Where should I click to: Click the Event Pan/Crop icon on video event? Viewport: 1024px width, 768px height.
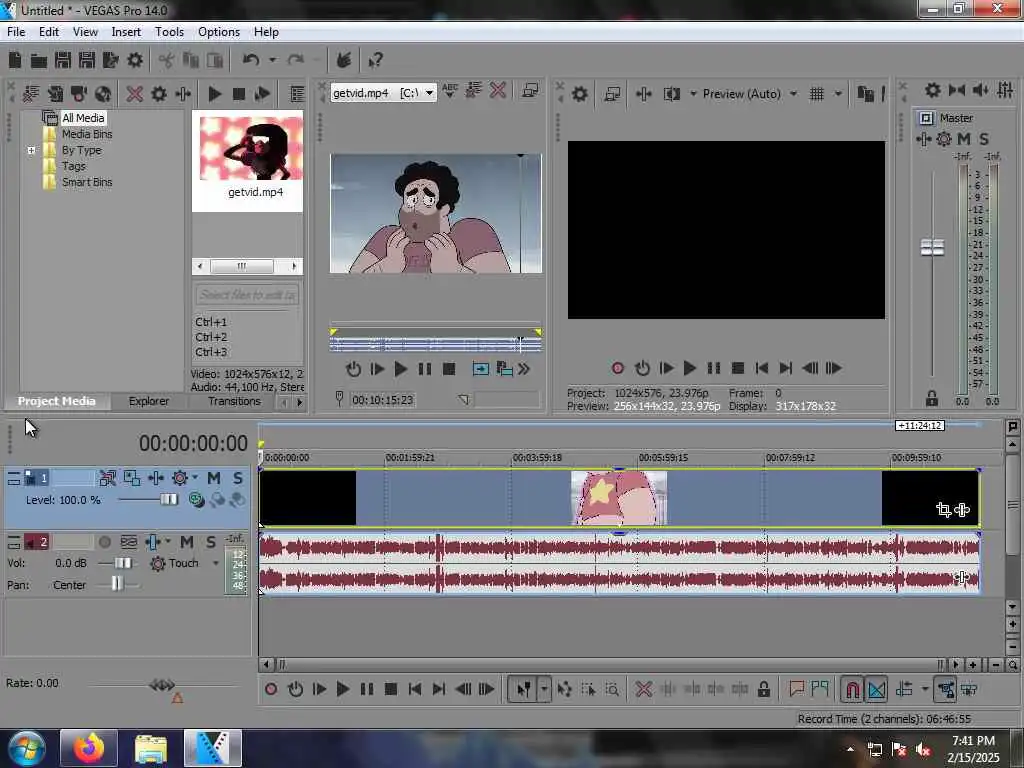(943, 509)
